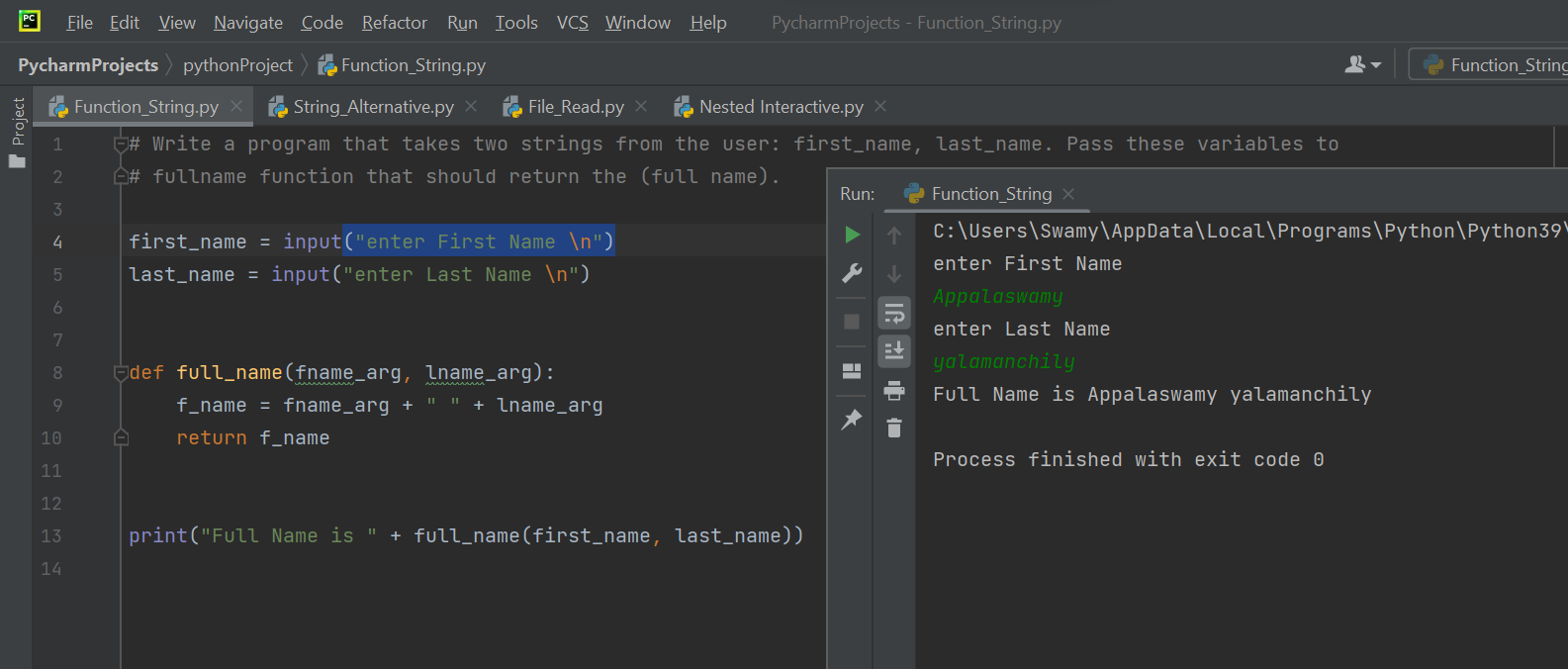Click fold end marker at line 10
The height and width of the screenshot is (669, 1568).
click(121, 437)
